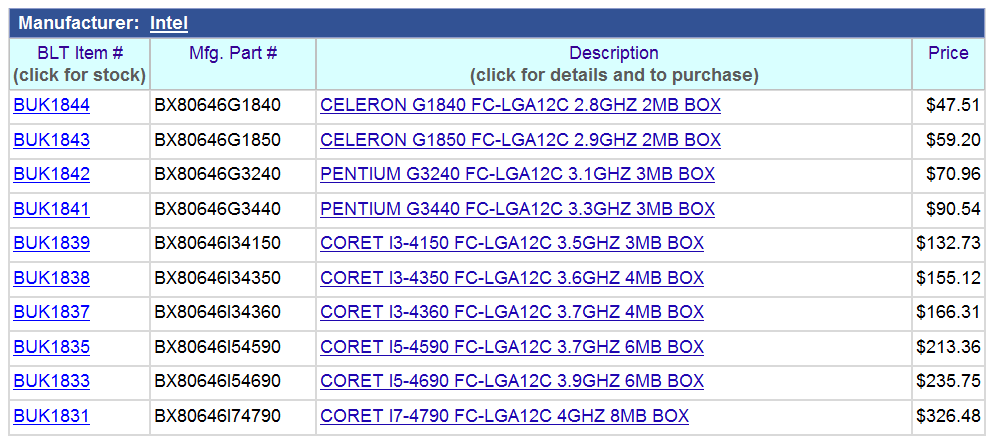994x444 pixels.
Task: Open BLT item BUK1842
Action: click(52, 174)
